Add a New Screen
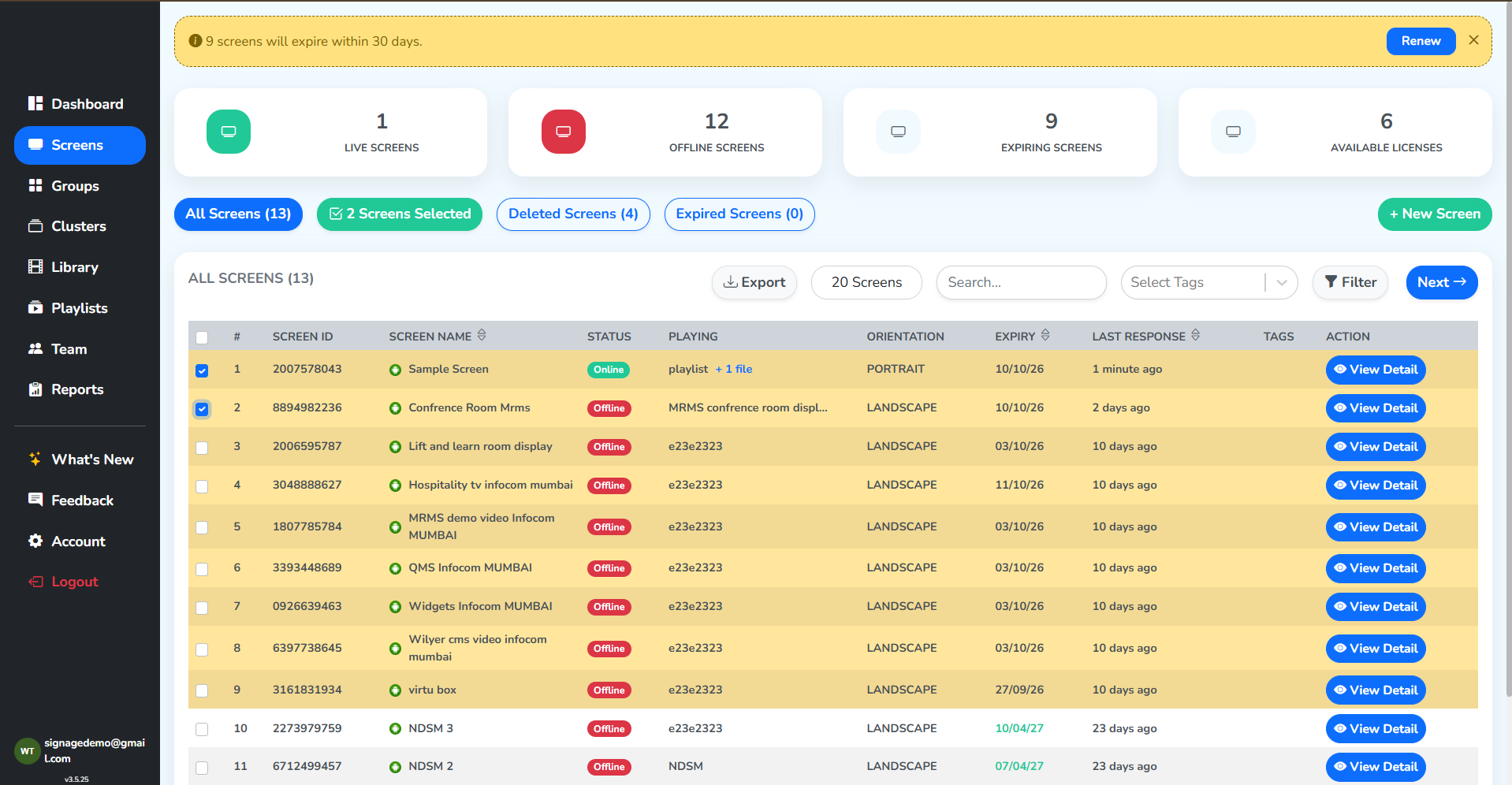 (1435, 214)
